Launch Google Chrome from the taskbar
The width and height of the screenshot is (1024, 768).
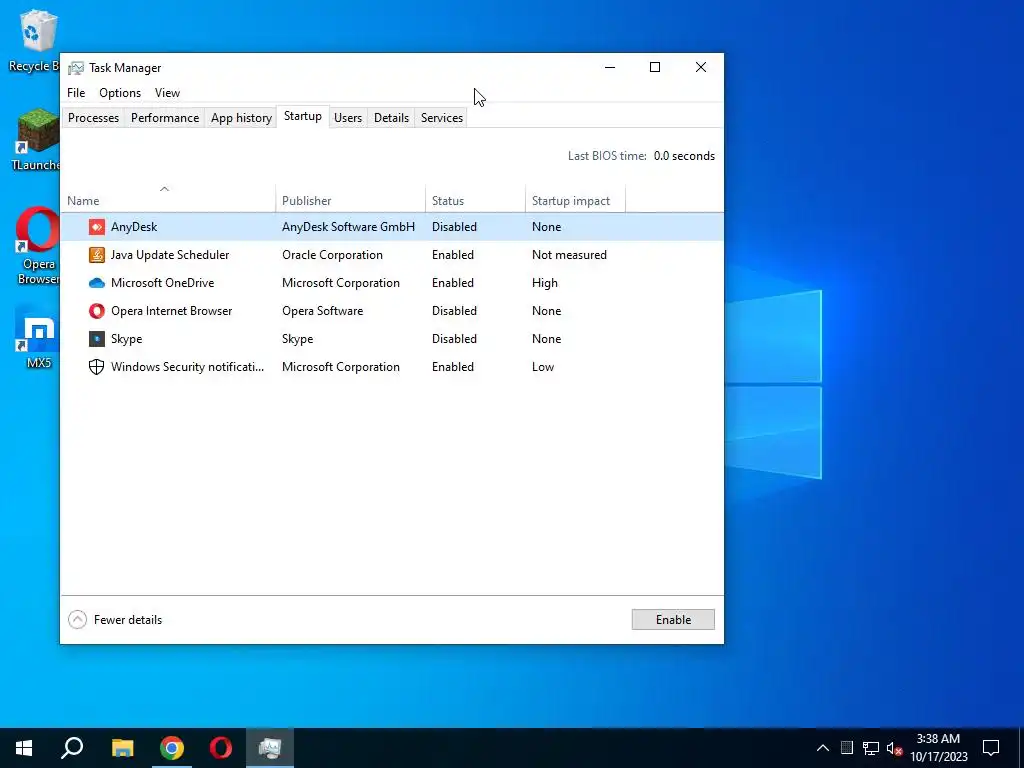click(x=172, y=748)
